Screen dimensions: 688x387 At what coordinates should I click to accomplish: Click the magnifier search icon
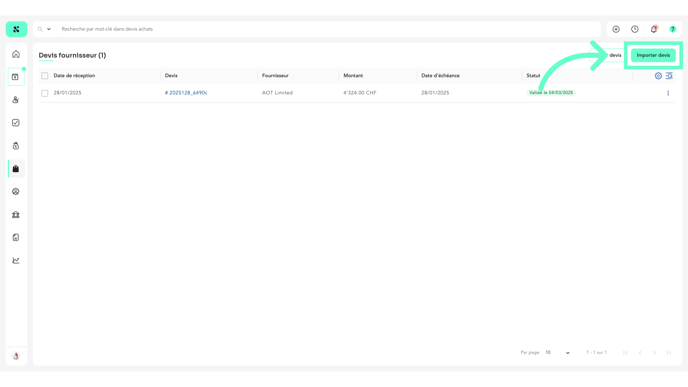(x=40, y=29)
